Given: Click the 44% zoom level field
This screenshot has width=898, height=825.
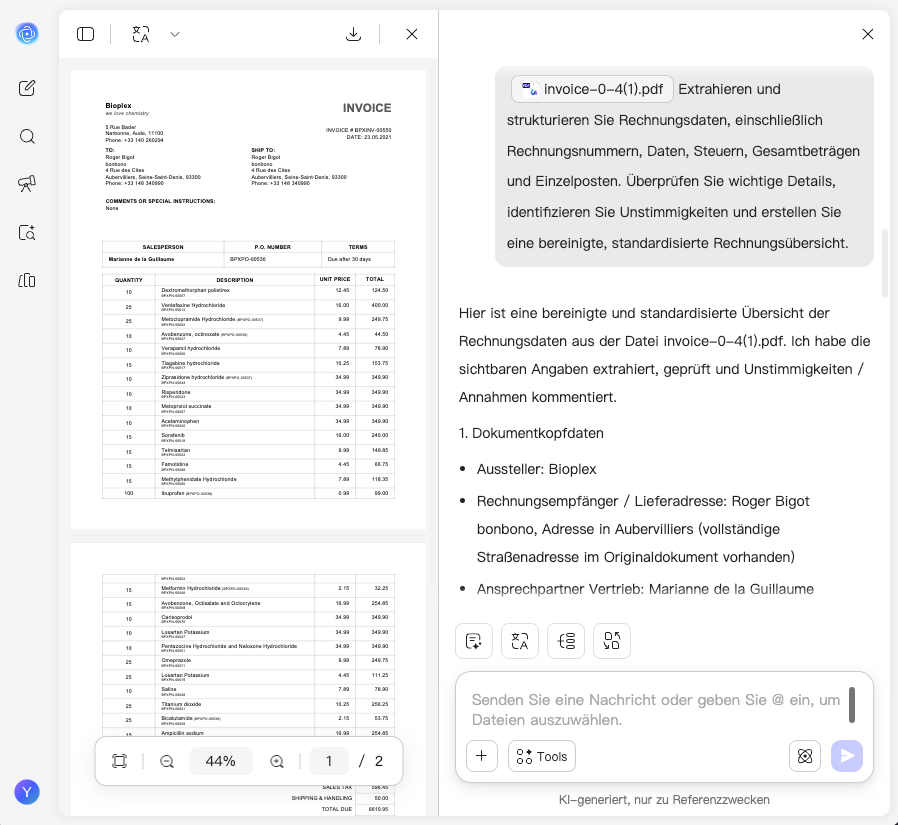Looking at the screenshot, I should tap(220, 761).
